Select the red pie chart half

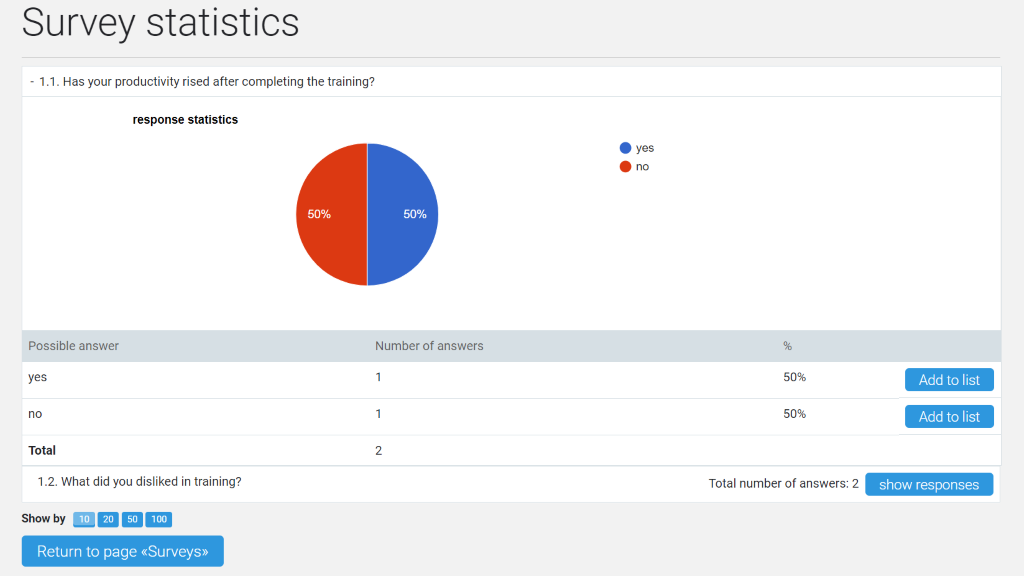331,214
